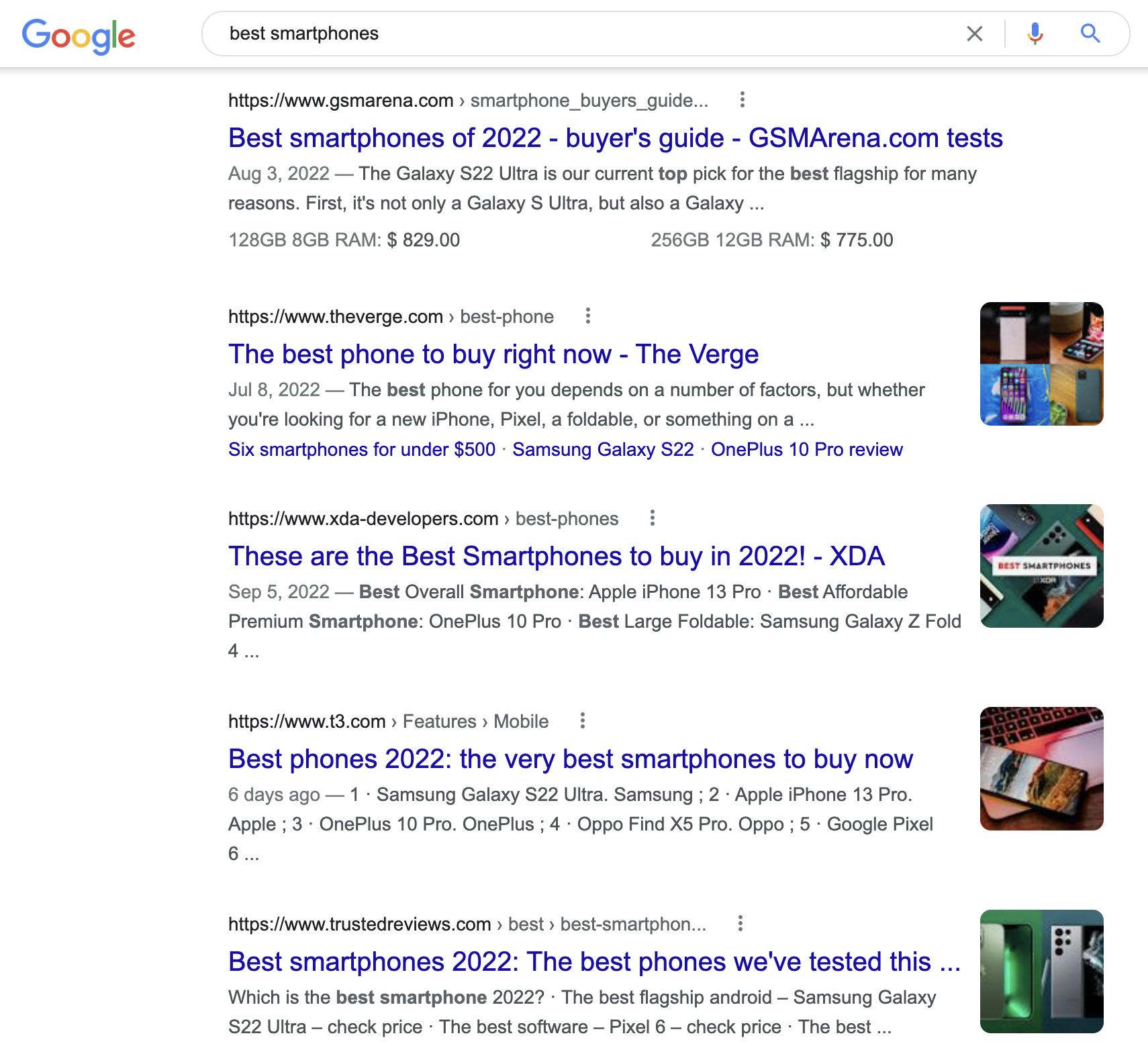Viewport: 1148px width, 1046px height.
Task: Open 'The best phone to buy right now' link
Action: click(x=493, y=354)
